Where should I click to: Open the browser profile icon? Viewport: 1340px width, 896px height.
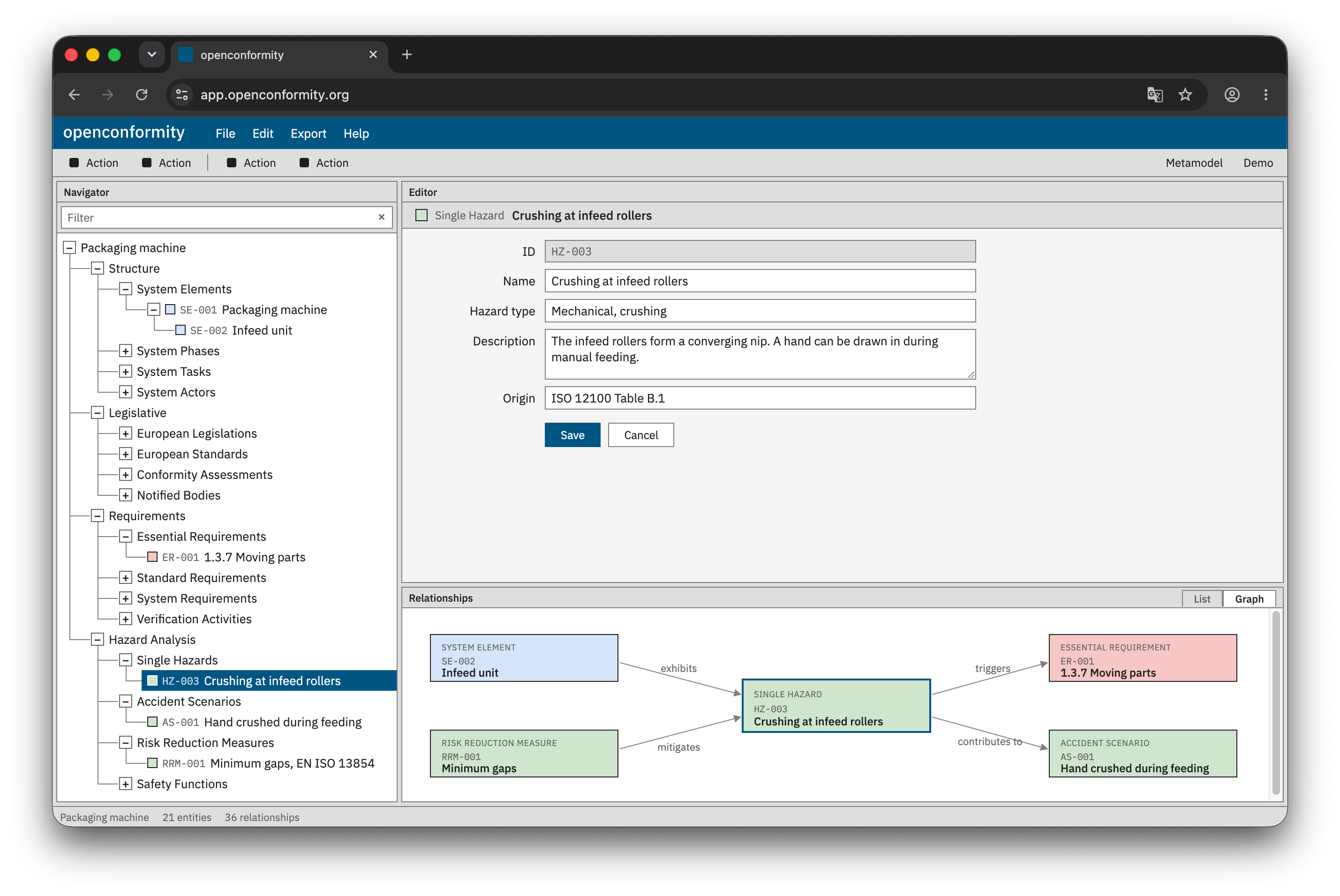[1232, 94]
